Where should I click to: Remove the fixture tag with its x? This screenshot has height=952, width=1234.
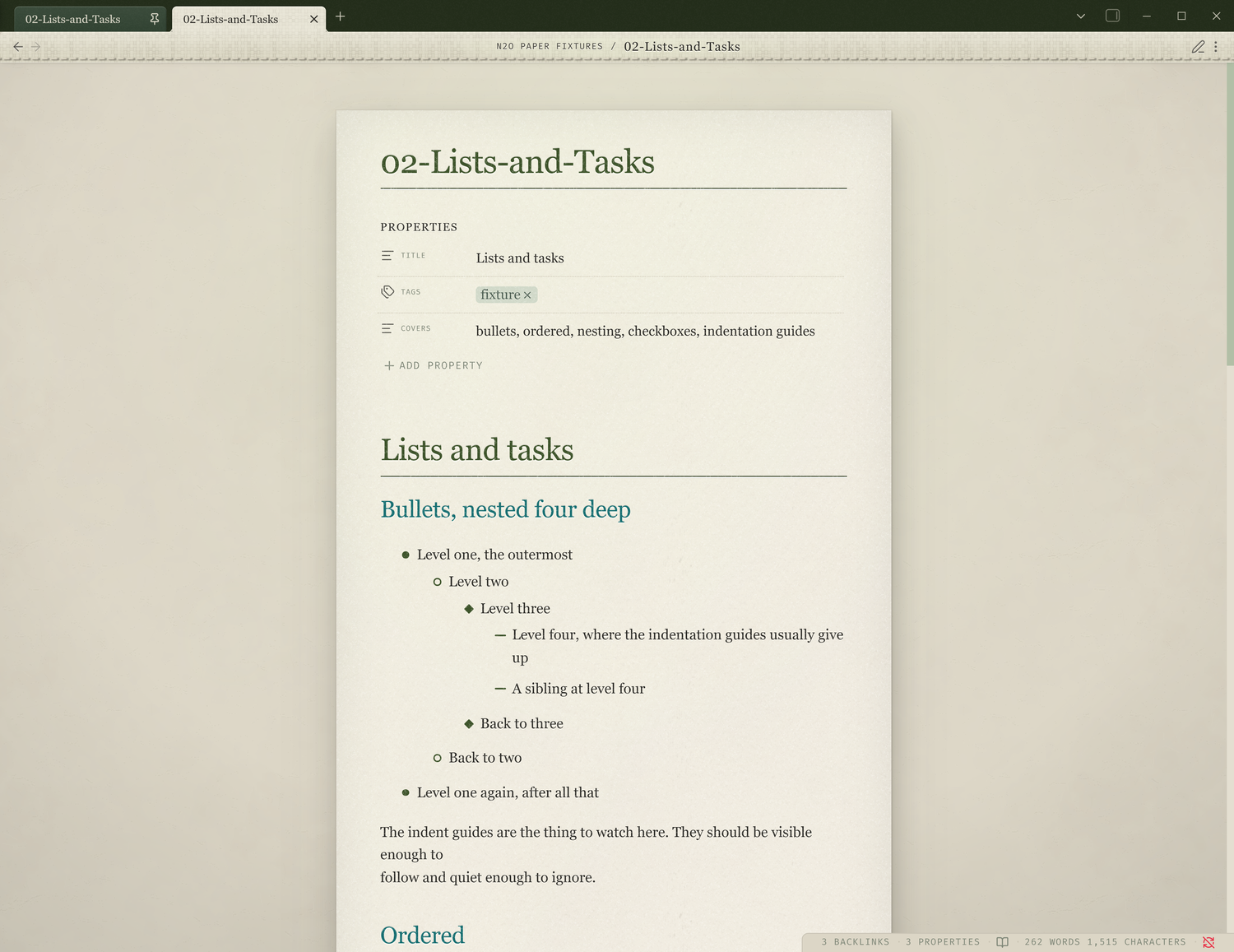tap(527, 295)
